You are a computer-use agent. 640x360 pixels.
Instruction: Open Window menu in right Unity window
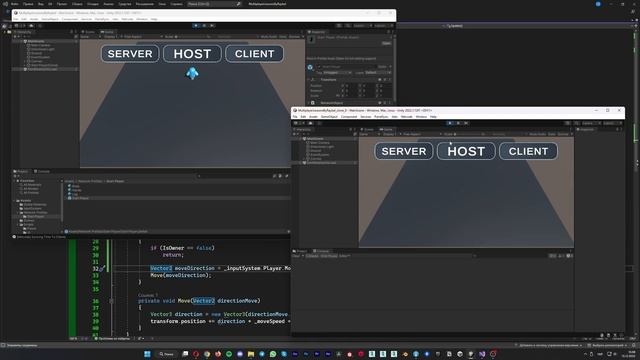tap(421, 117)
